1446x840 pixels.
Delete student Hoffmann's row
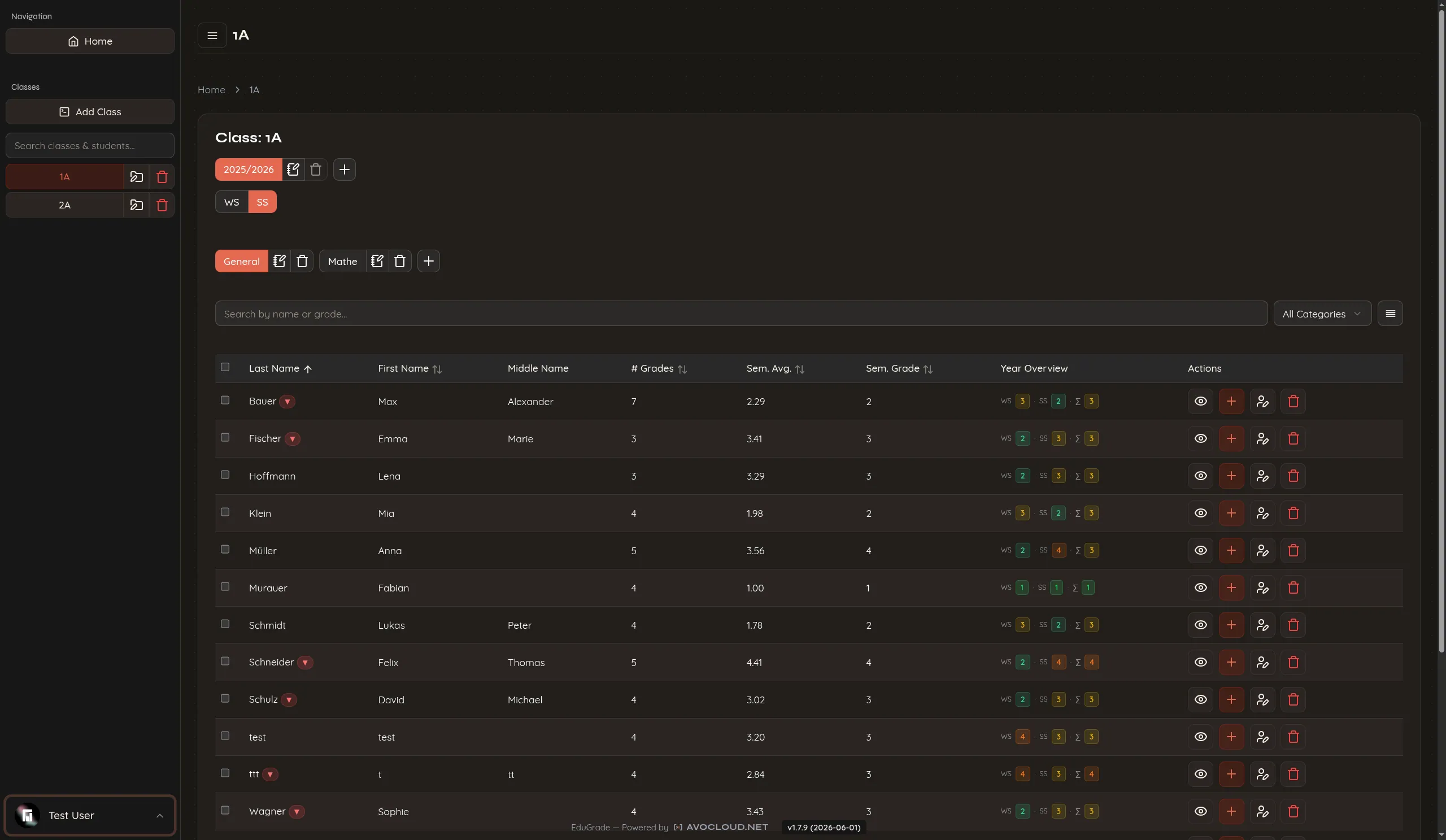click(1293, 476)
